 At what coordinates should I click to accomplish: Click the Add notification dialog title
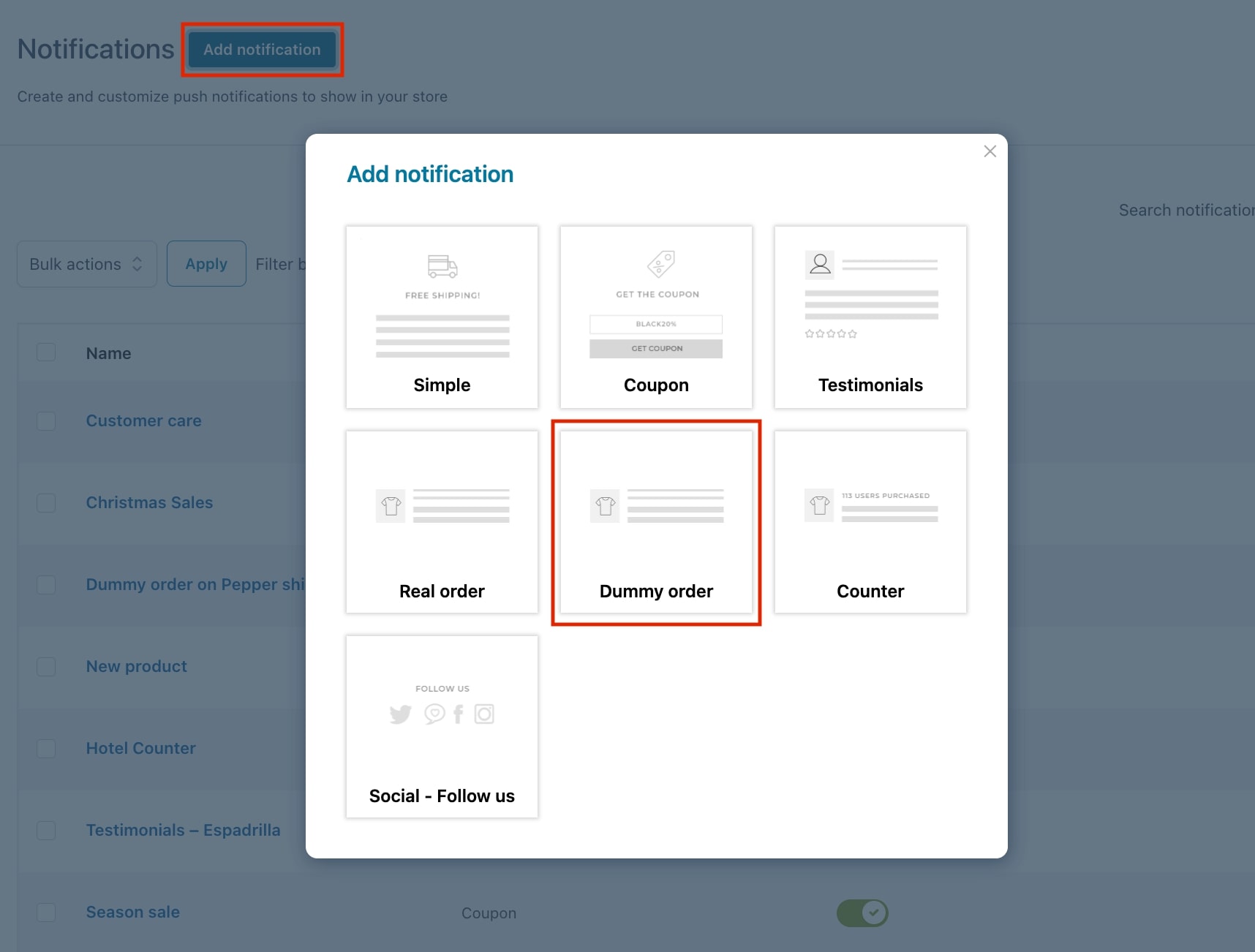(430, 174)
